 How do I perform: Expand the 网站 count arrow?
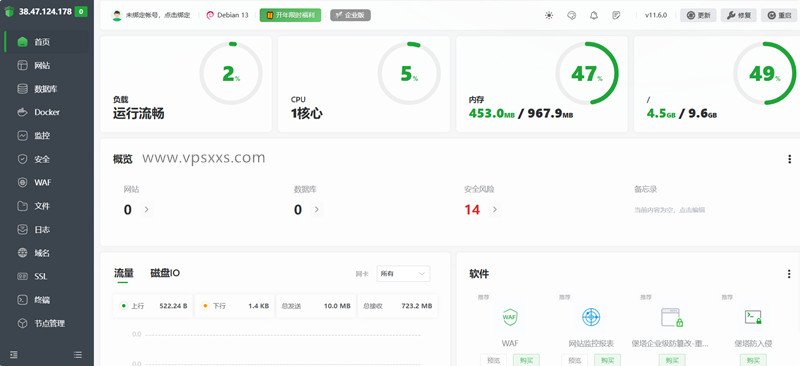[146, 209]
